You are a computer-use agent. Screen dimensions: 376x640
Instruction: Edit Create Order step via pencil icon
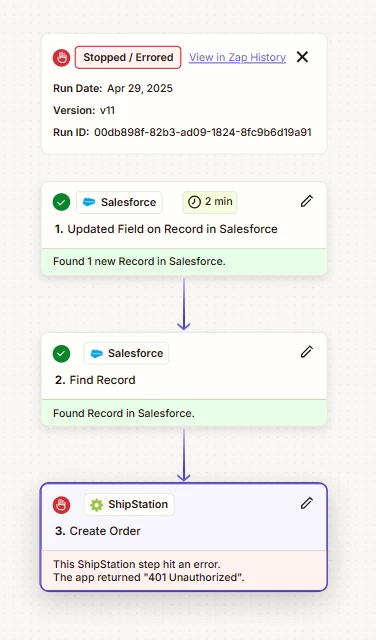click(x=307, y=503)
